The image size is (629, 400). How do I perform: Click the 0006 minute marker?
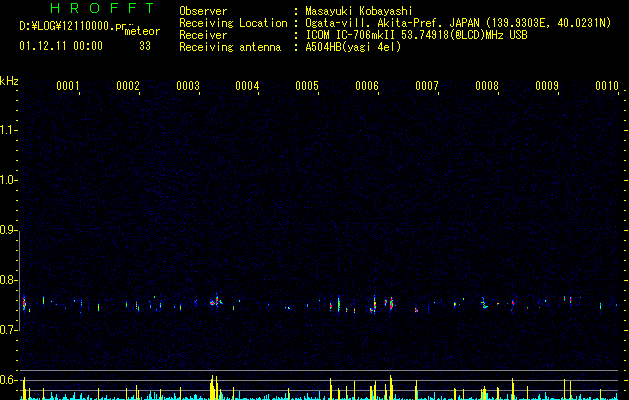coord(367,86)
